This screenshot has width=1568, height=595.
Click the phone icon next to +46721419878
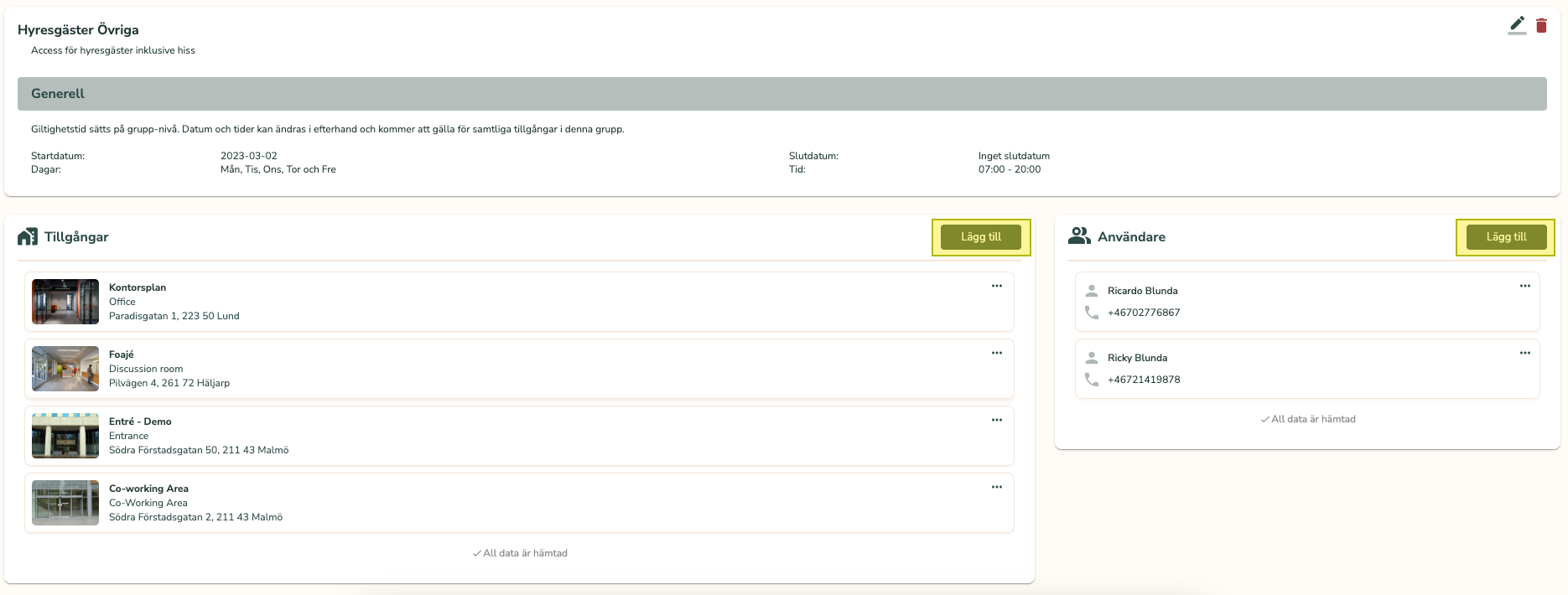click(1092, 380)
